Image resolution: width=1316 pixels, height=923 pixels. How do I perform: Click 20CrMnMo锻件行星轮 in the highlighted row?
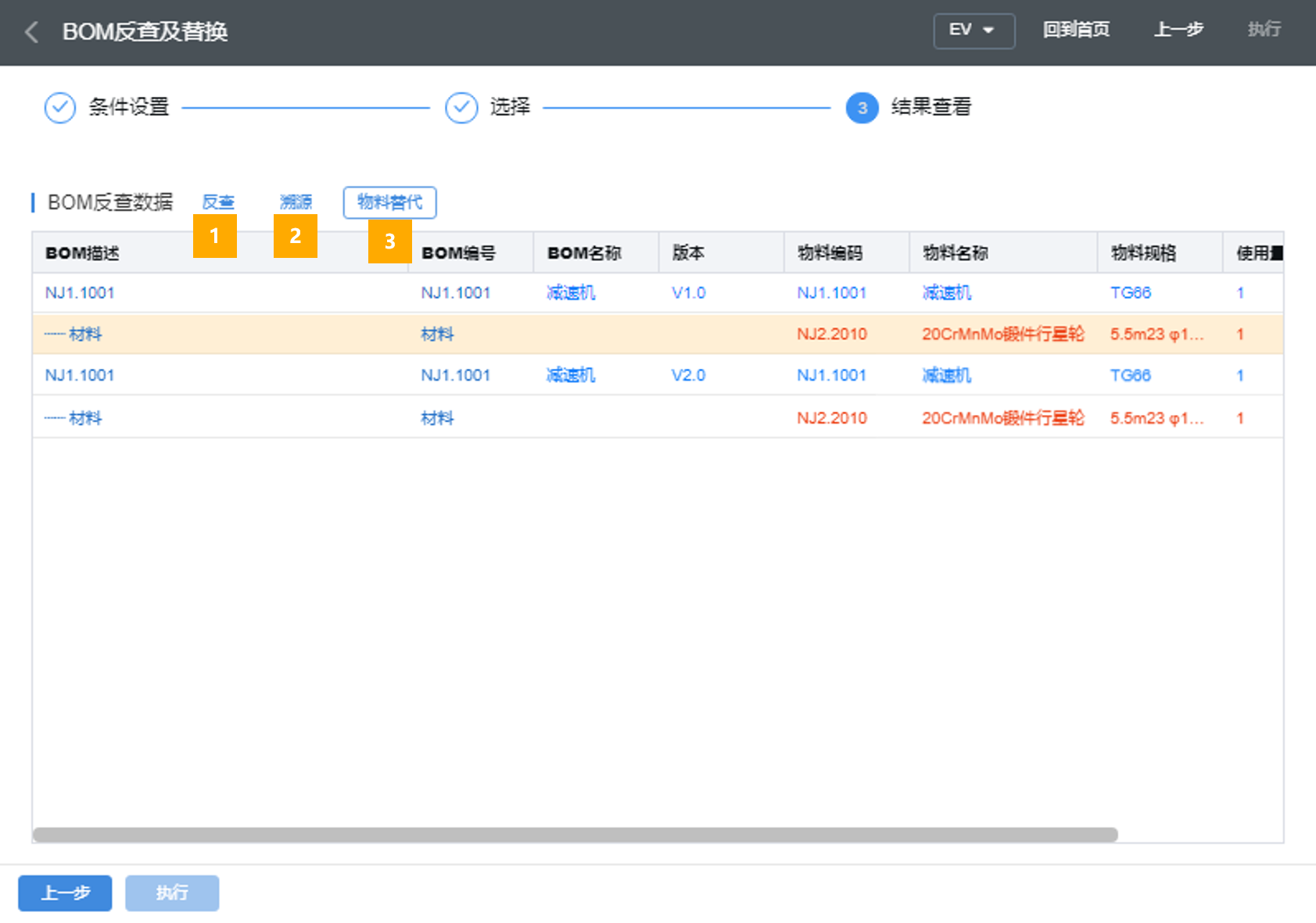tap(1003, 334)
